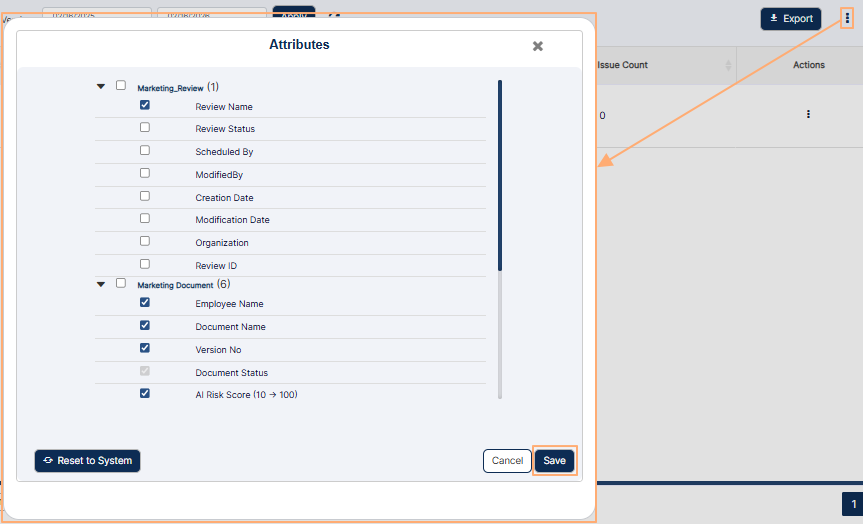
Task: Click the Review Name label text
Action: tap(224, 107)
